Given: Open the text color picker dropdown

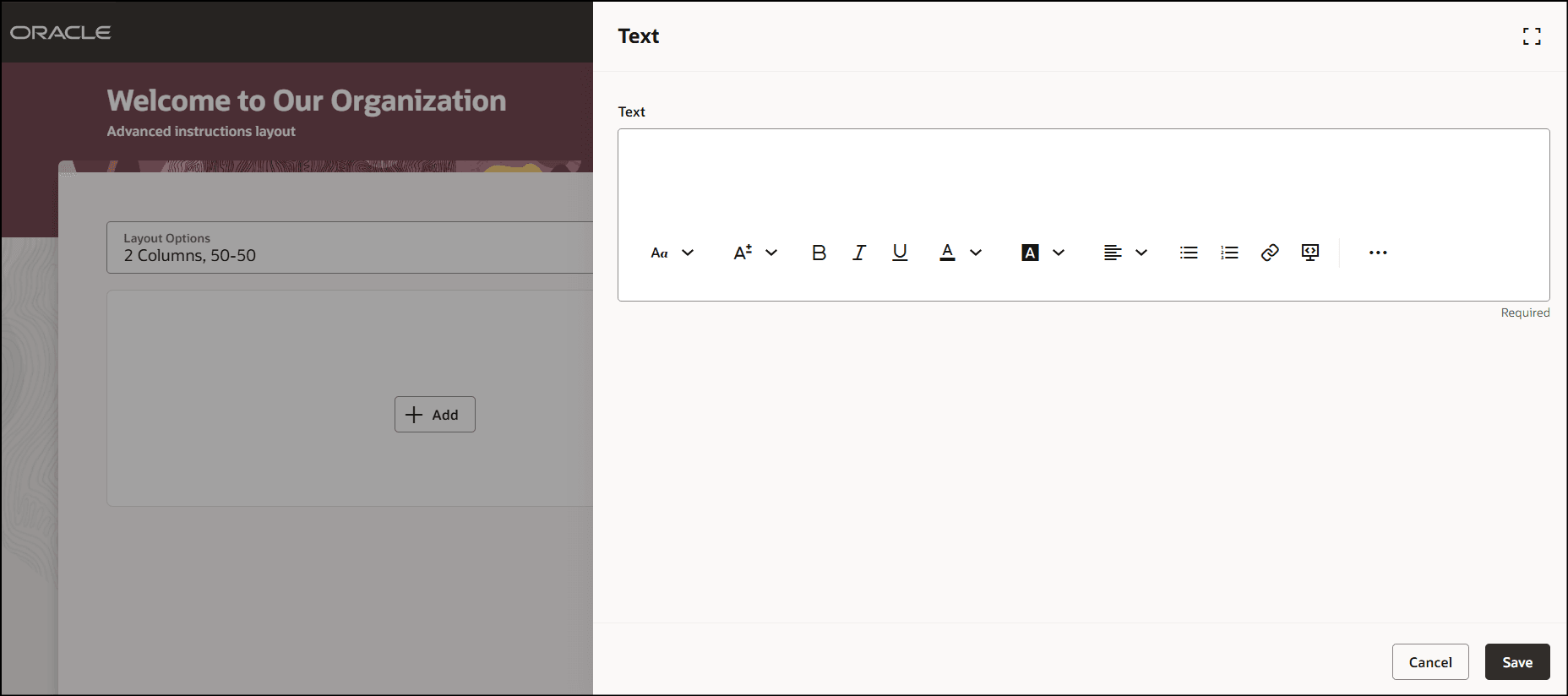Looking at the screenshot, I should pos(961,253).
